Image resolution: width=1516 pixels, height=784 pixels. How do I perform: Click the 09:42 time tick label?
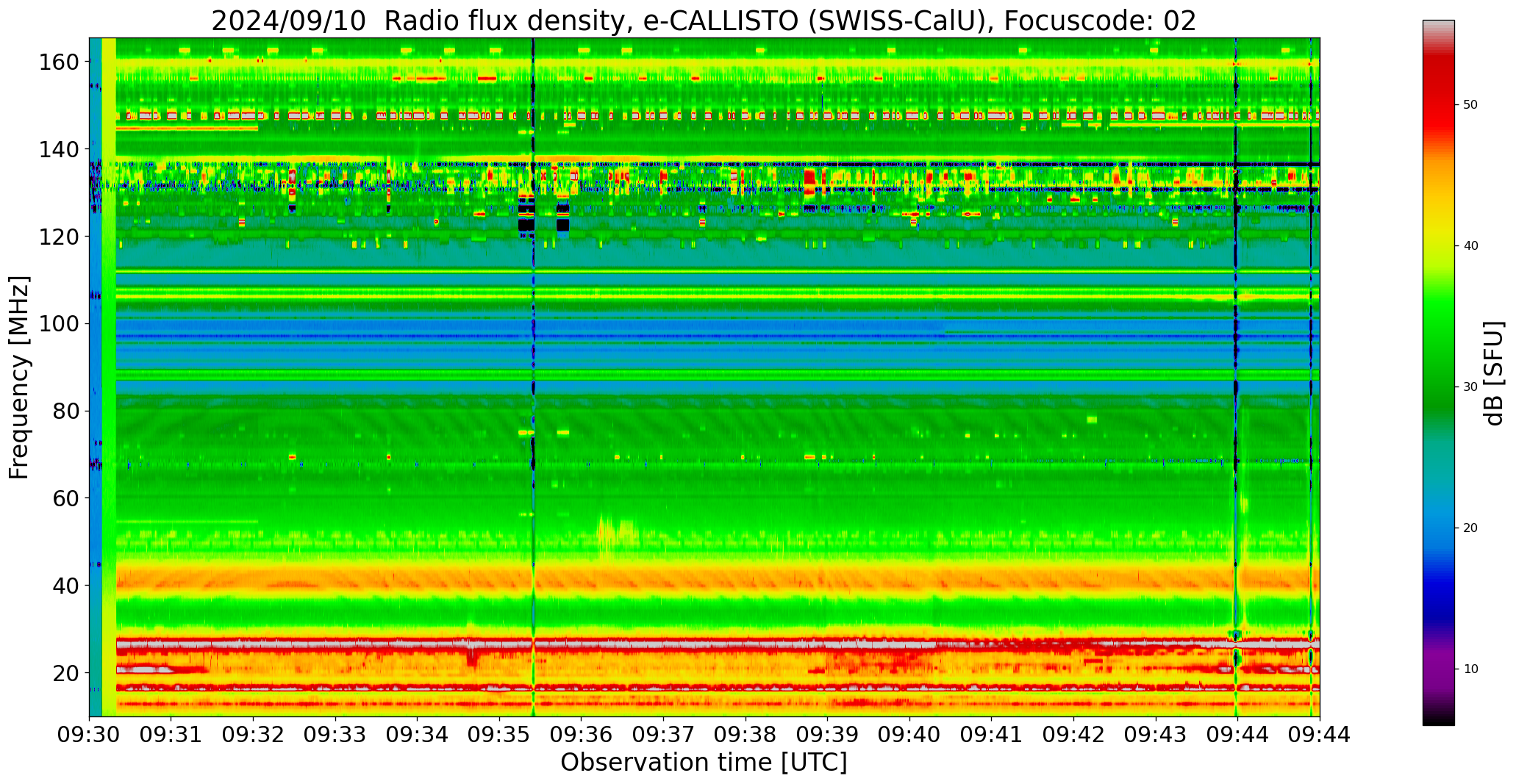click(x=1073, y=735)
